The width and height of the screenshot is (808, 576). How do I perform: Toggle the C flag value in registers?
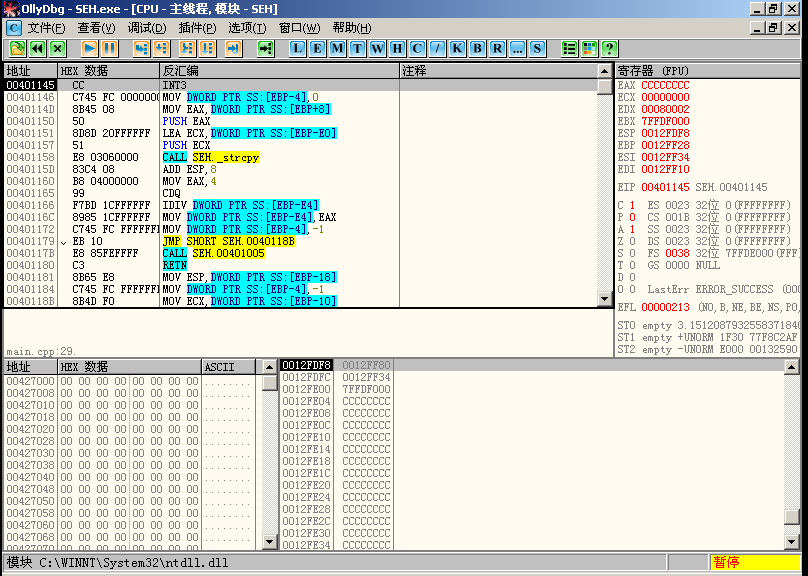(633, 205)
